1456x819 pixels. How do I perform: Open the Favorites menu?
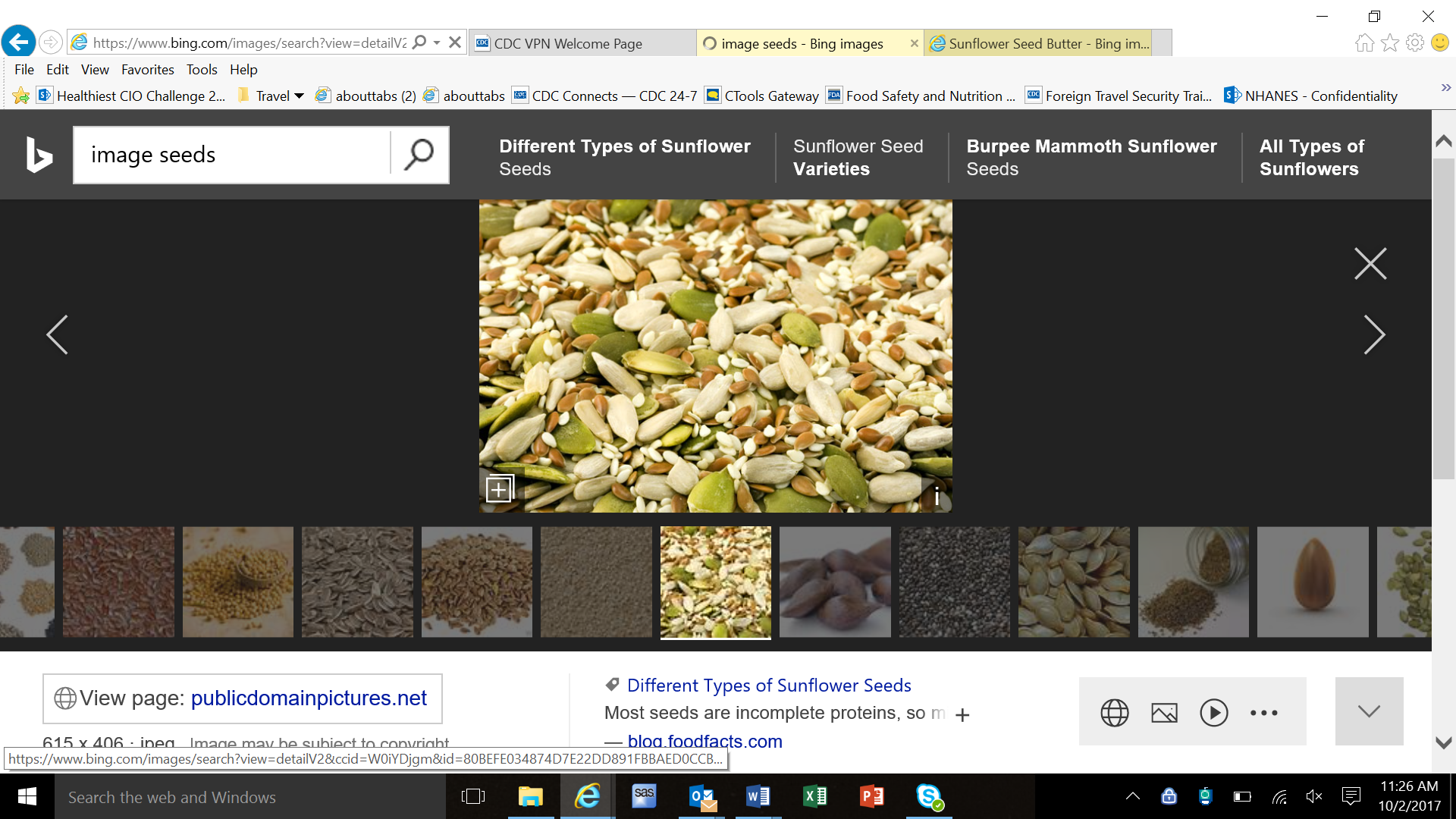click(x=147, y=70)
